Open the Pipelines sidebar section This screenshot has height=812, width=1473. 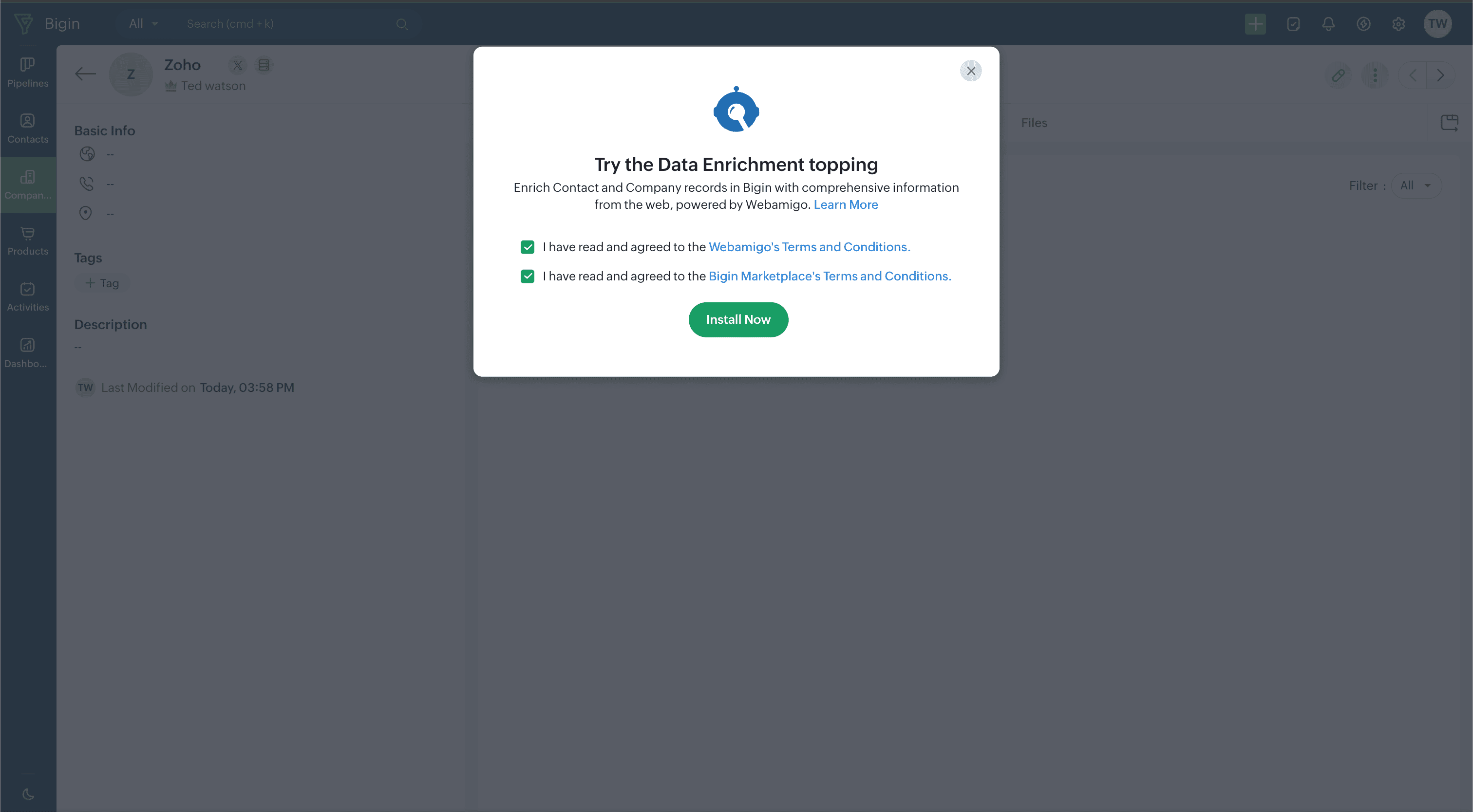[27, 73]
